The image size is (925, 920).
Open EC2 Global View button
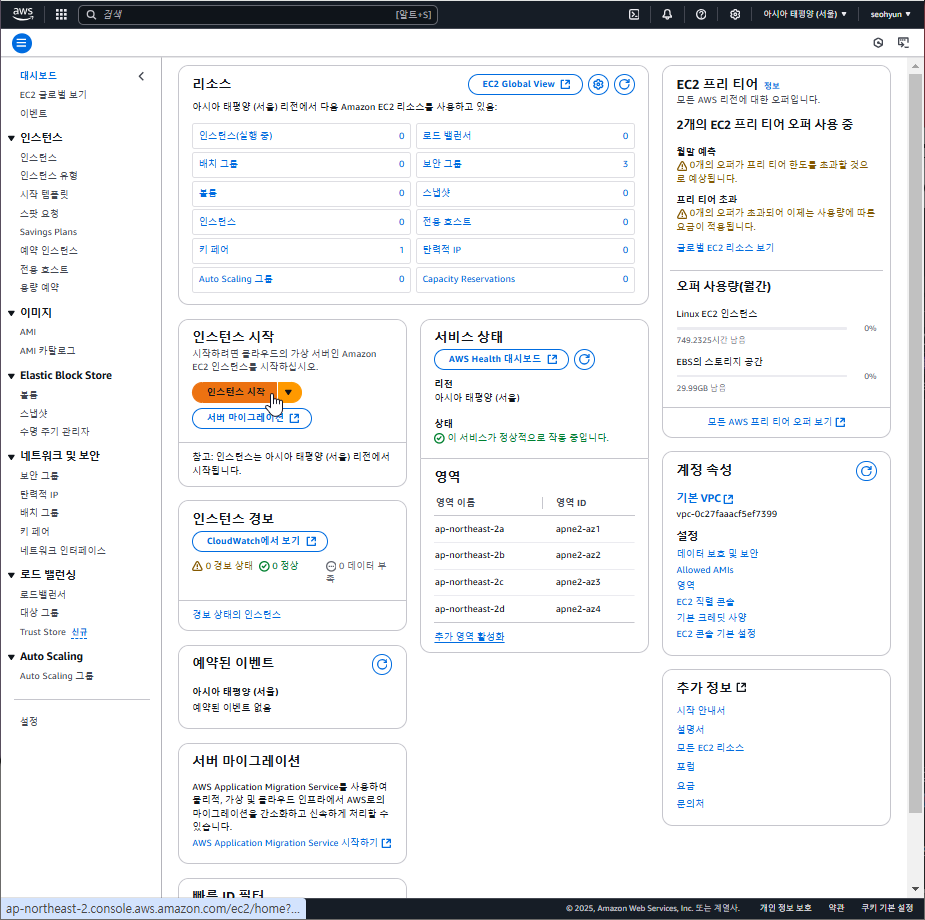(x=526, y=84)
